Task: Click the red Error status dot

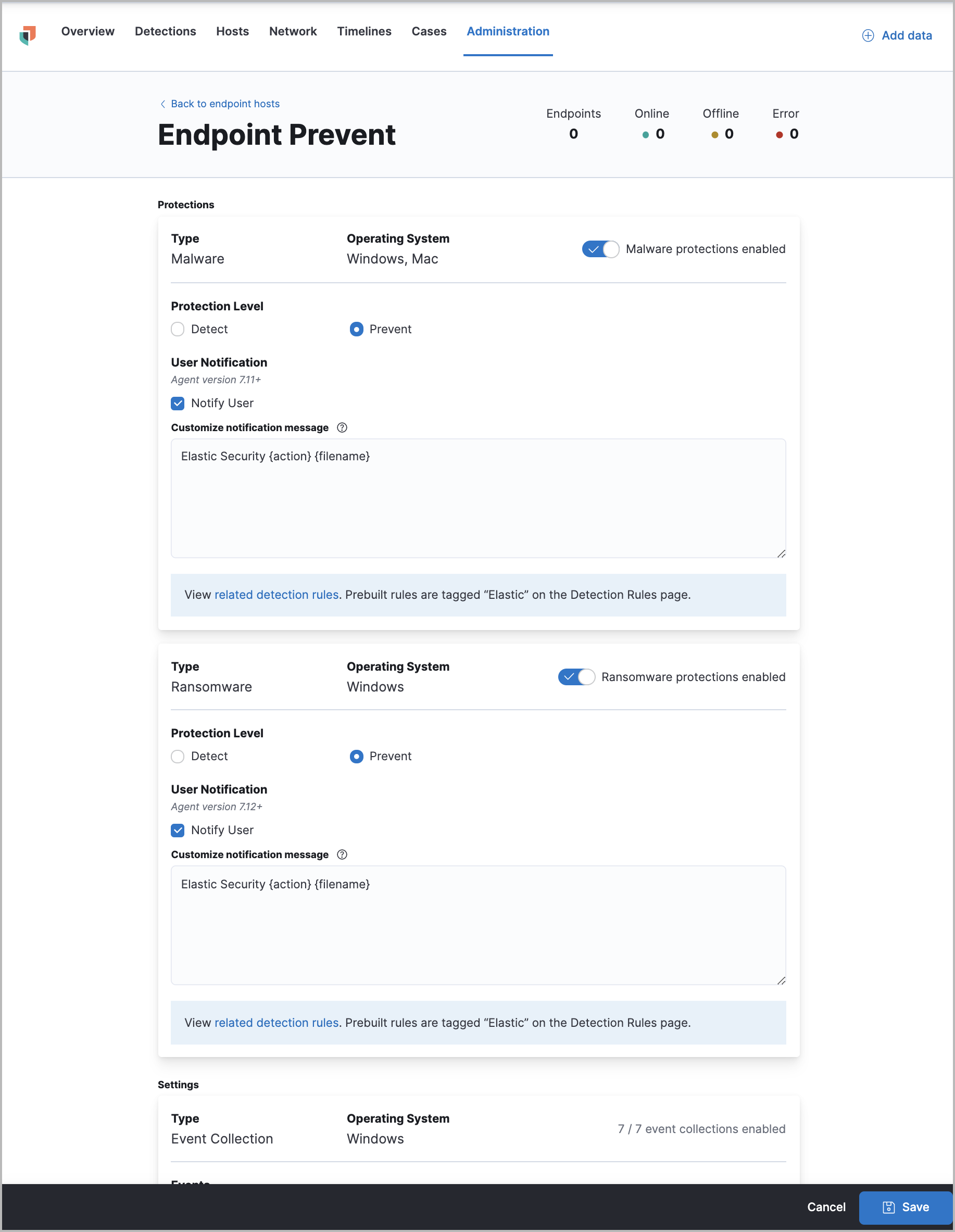Action: click(779, 135)
